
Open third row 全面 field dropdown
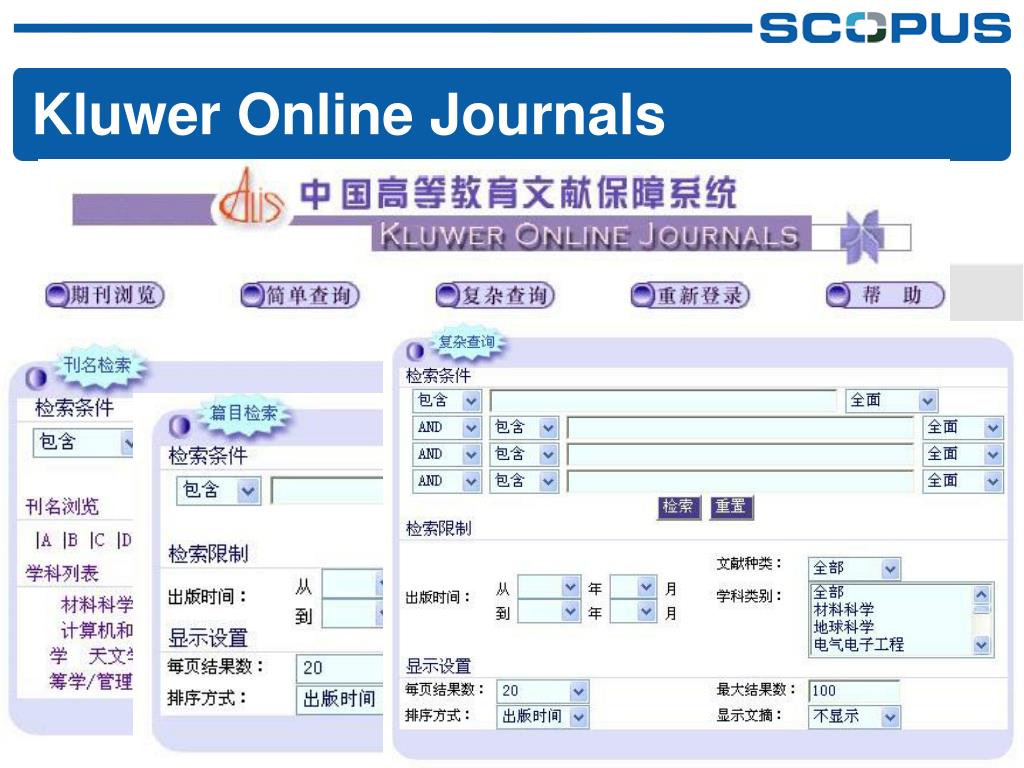(963, 455)
